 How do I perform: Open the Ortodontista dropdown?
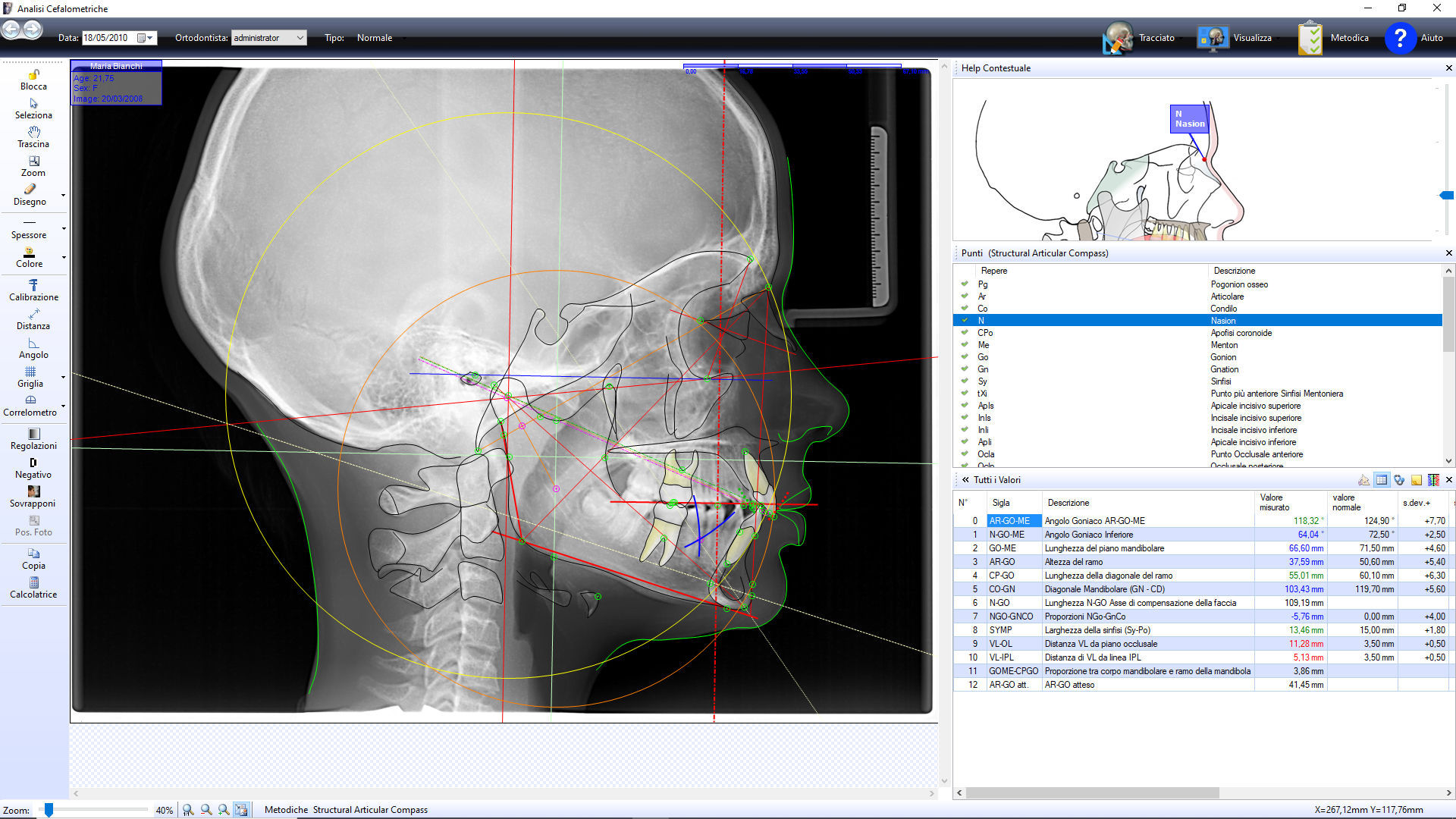(x=301, y=37)
